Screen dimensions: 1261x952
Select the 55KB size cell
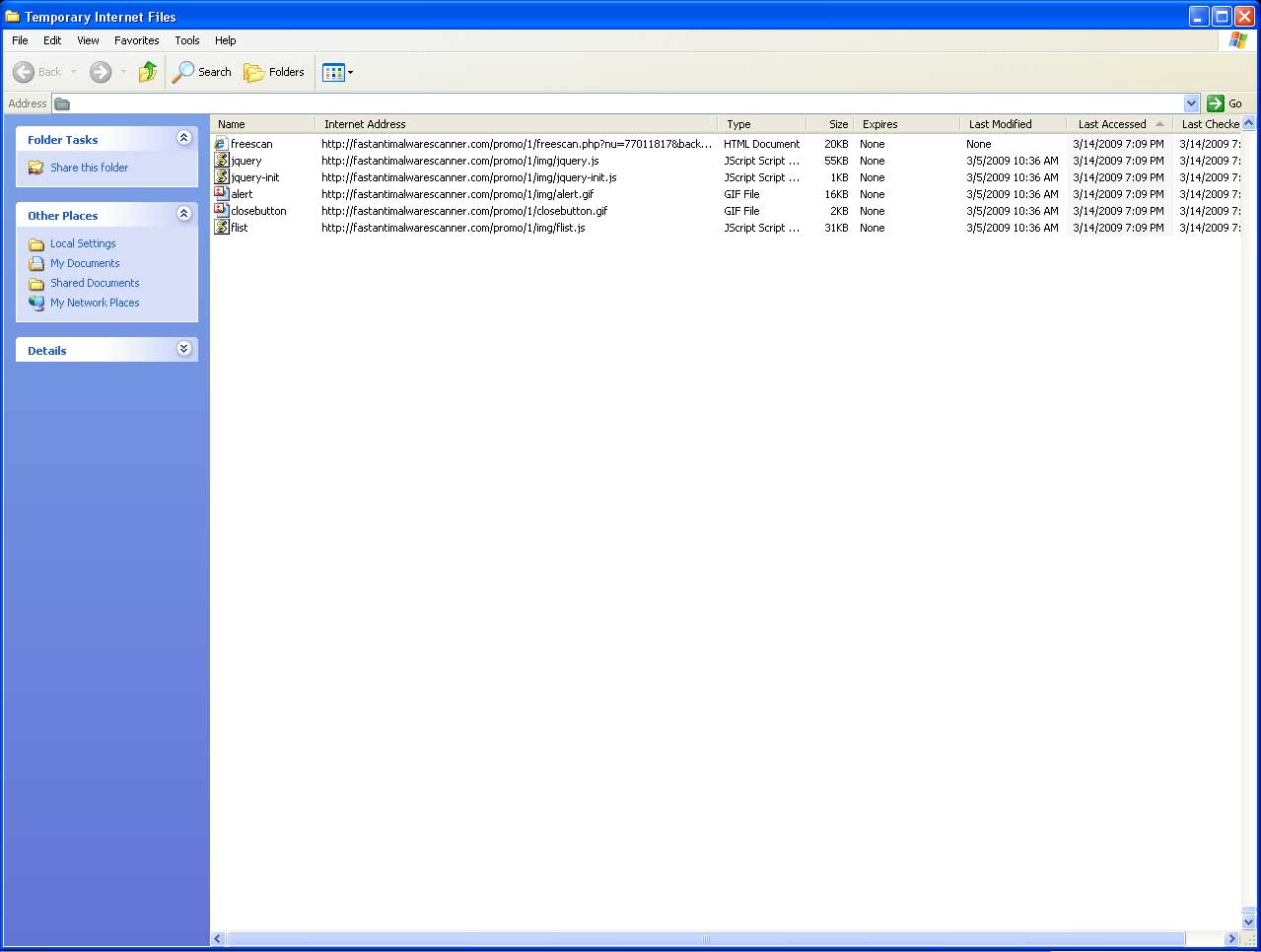(836, 161)
